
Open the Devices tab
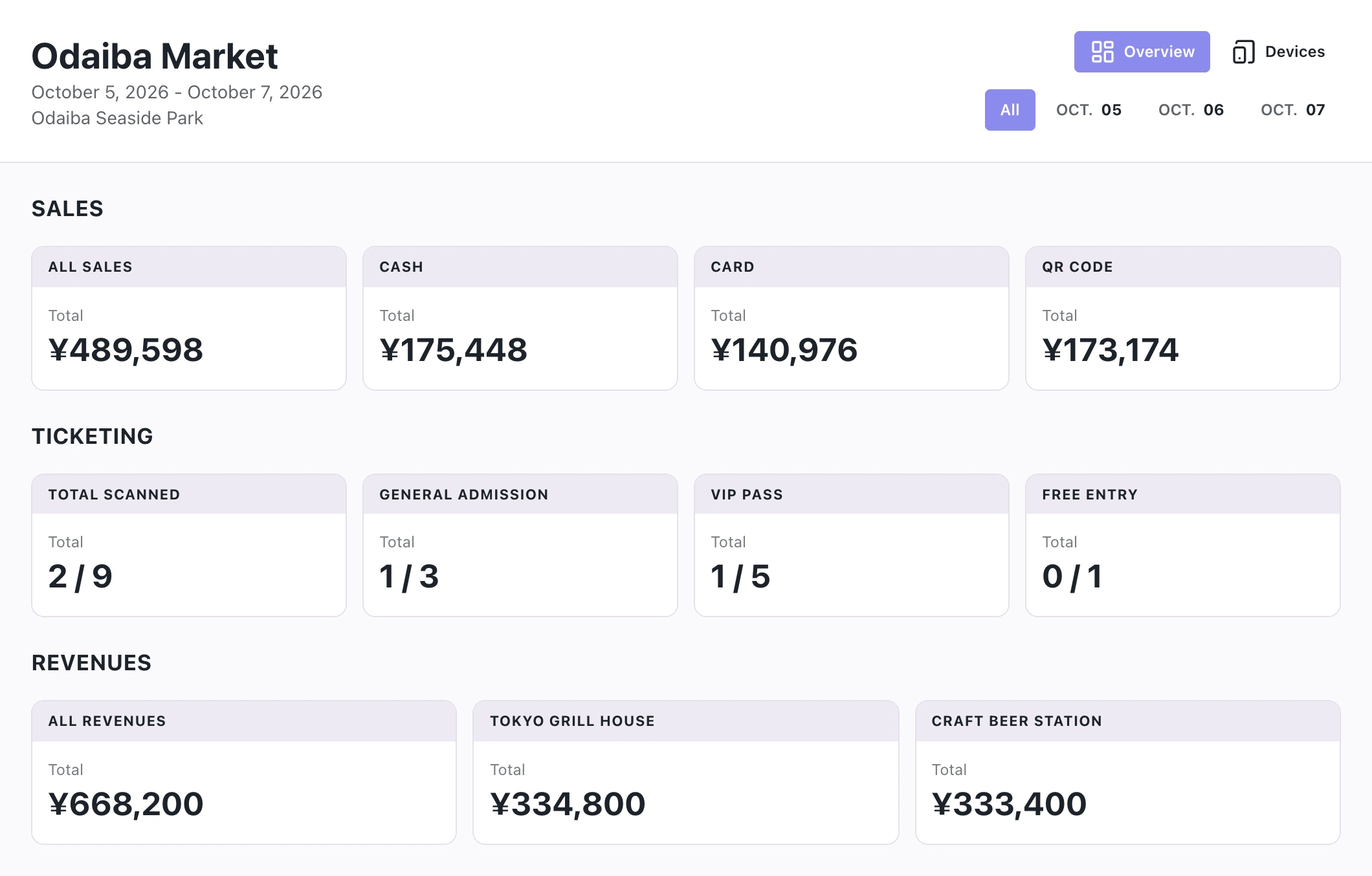click(x=1279, y=52)
